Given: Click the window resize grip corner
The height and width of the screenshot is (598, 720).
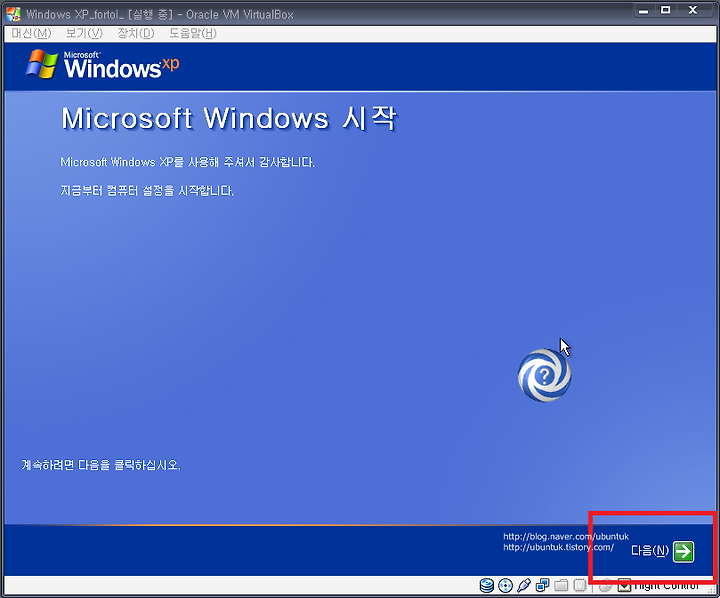Looking at the screenshot, I should (713, 589).
